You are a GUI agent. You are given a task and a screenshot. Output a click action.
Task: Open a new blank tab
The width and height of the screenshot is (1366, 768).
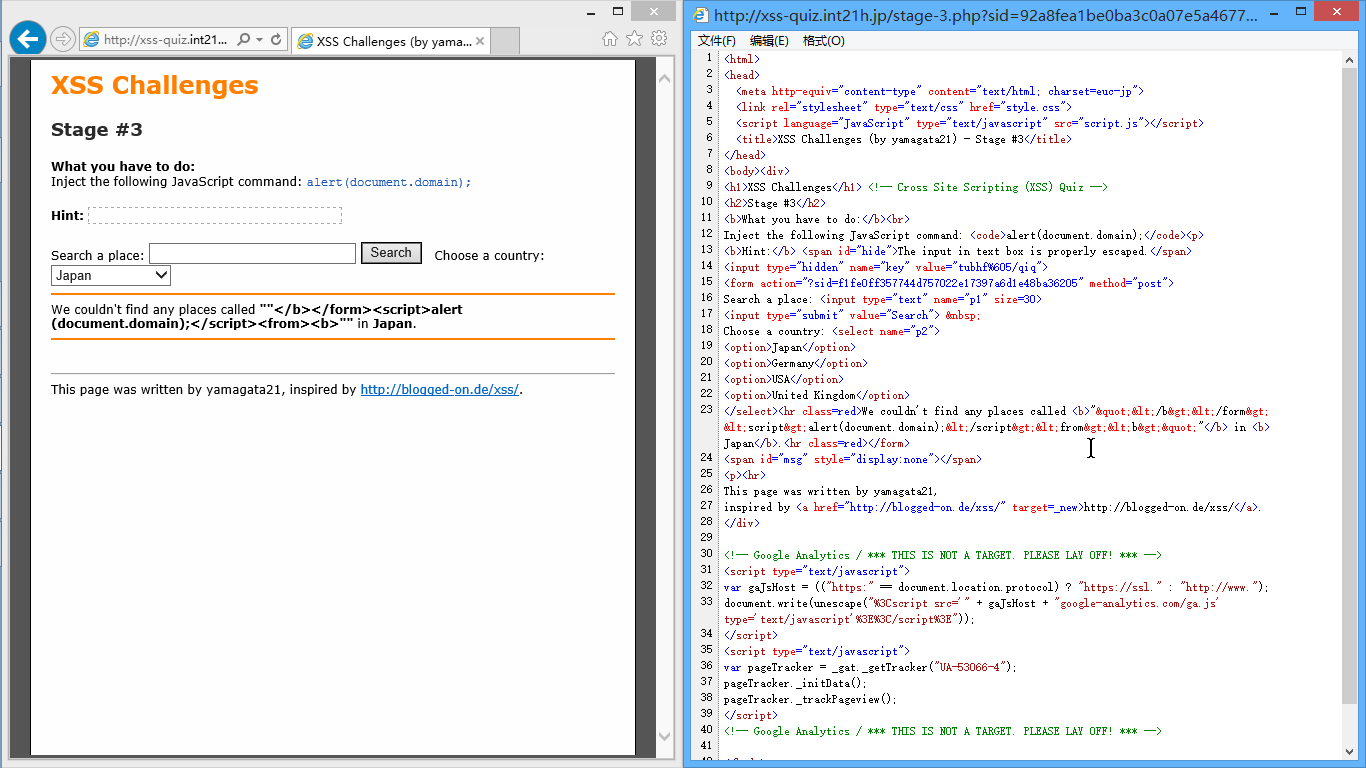point(506,41)
